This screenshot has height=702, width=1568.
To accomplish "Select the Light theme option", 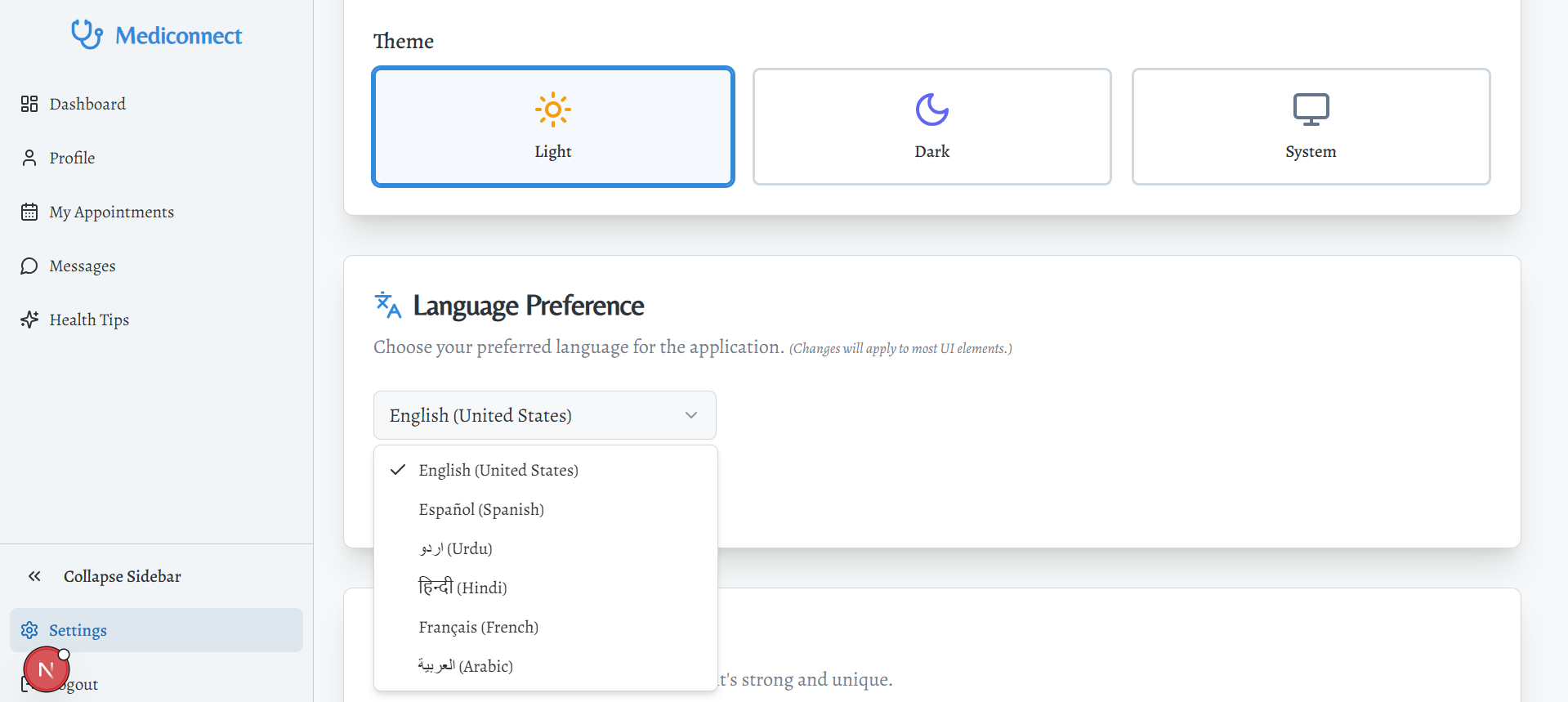I will 553,127.
